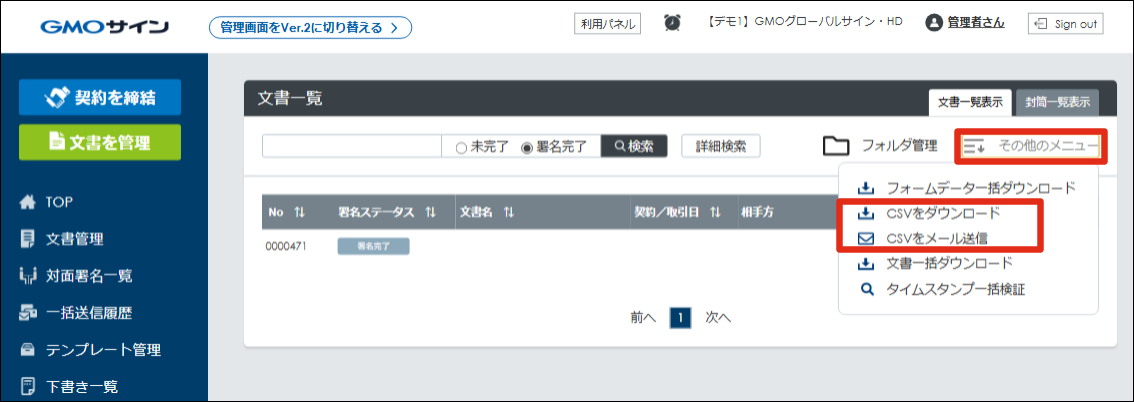Click the テンプレート管理 sidebar icon
The height and width of the screenshot is (402, 1134).
[x=28, y=350]
